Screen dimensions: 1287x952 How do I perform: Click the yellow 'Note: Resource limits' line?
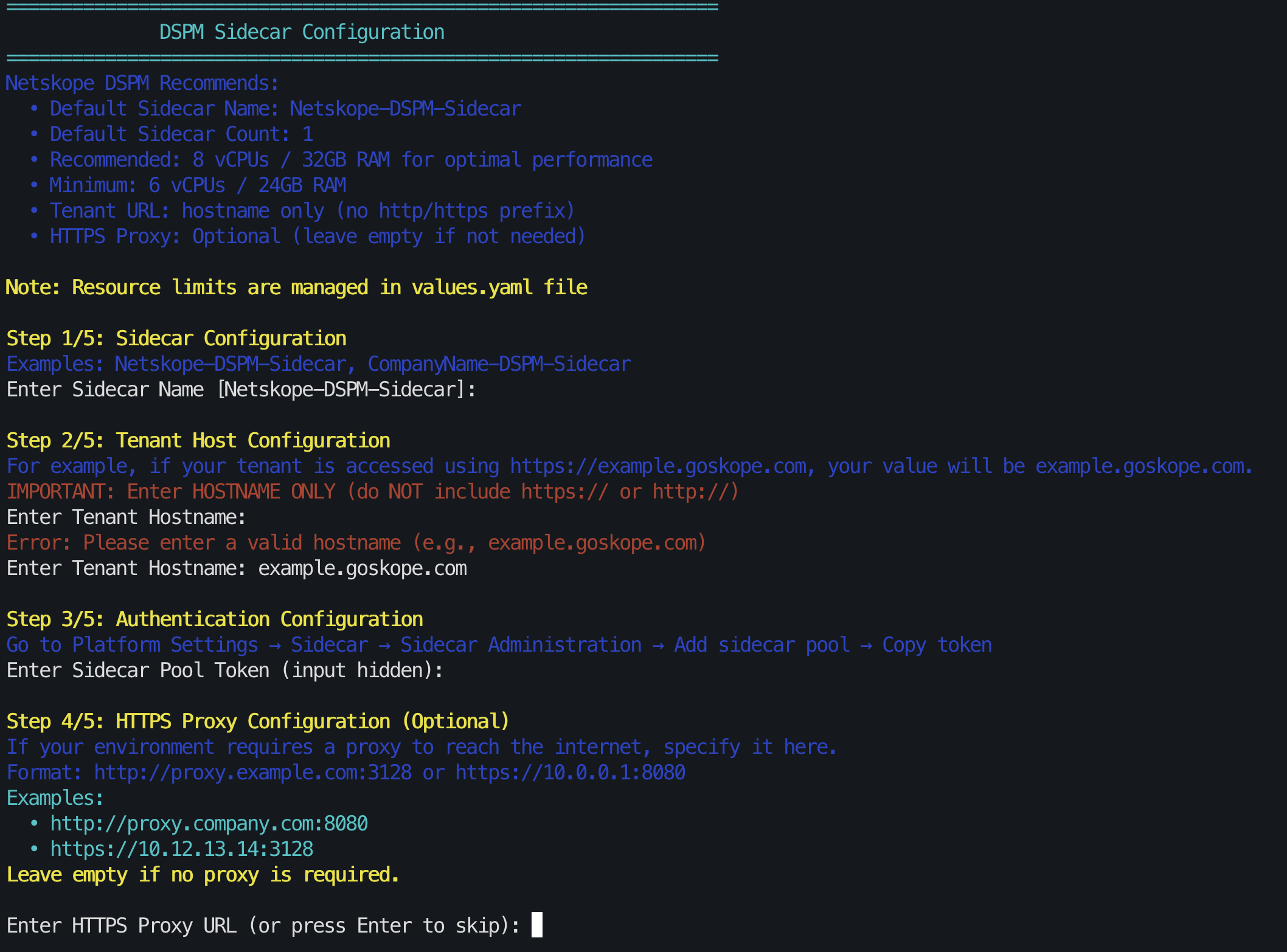297,287
